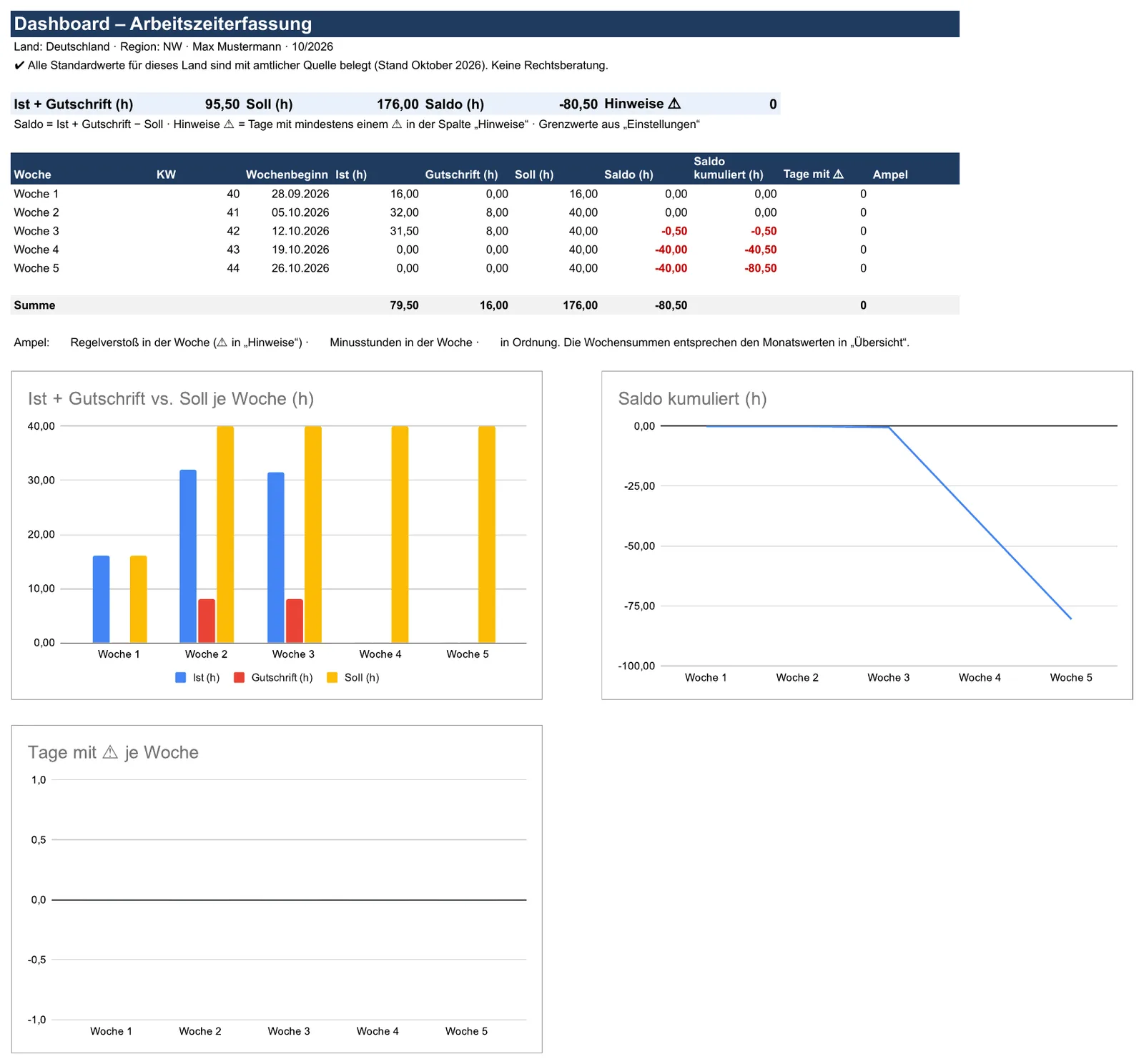Click the 'Land: Deutschland' subtitle line
The image size is (1144, 1064).
coord(173,47)
